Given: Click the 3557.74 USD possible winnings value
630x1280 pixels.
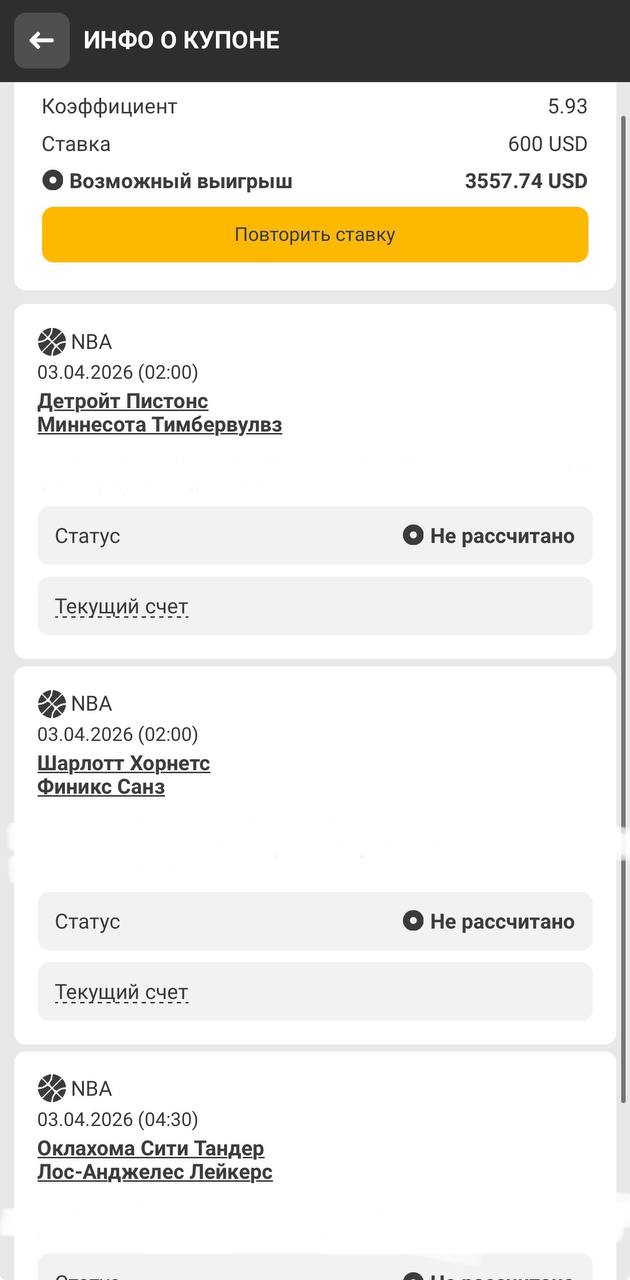Looking at the screenshot, I should tap(526, 181).
